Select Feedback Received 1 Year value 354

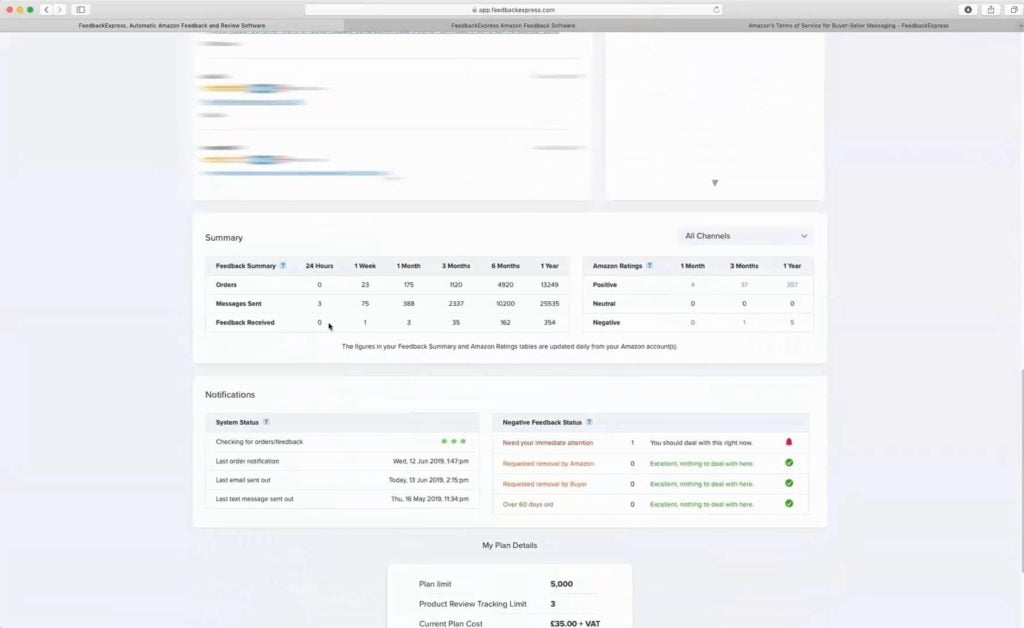pos(549,322)
